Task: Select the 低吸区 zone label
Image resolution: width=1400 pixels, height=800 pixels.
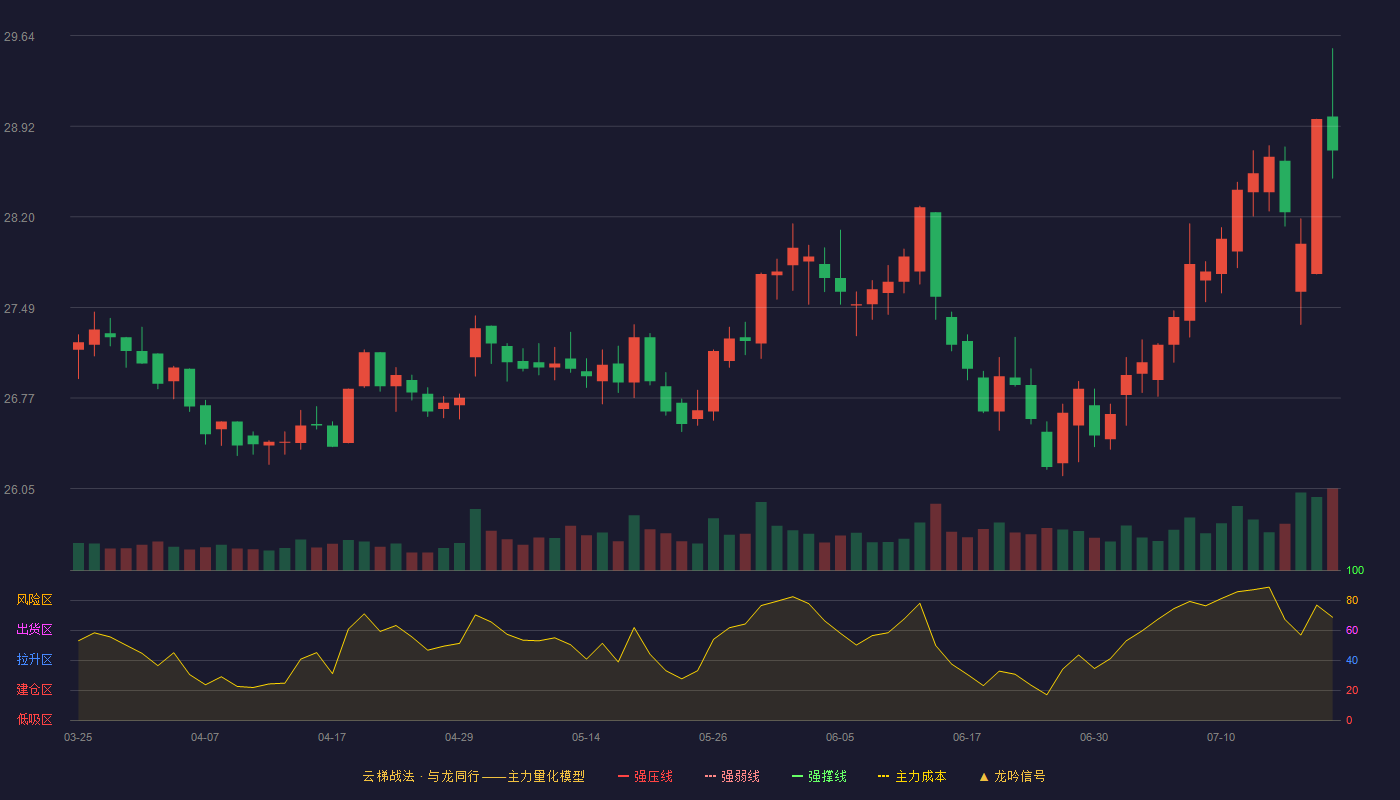Action: 34,719
